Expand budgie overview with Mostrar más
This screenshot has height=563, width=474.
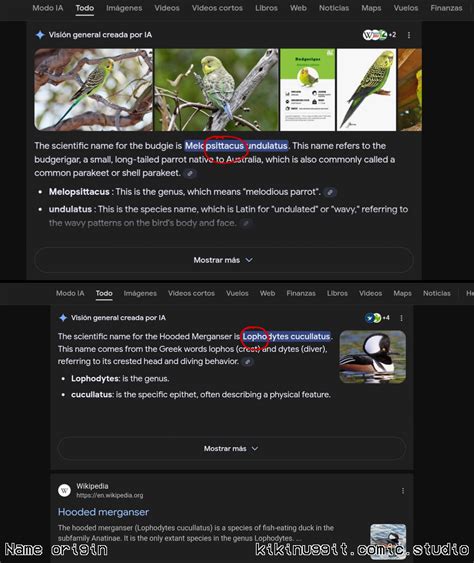223,260
